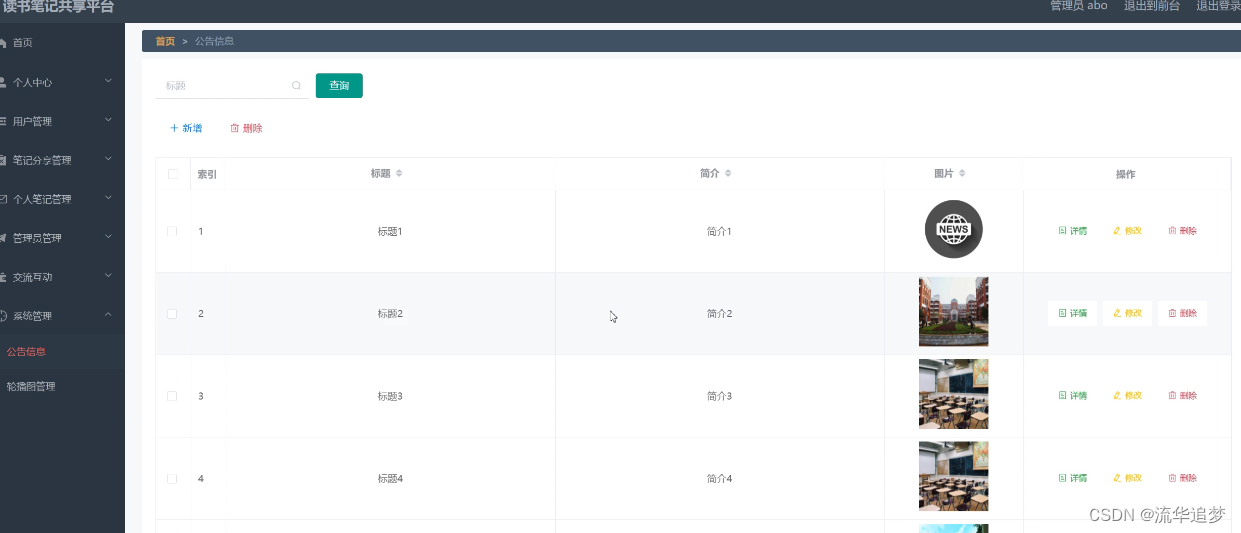This screenshot has width=1241, height=533.
Task: Check the checkbox for row 2
Action: coord(172,313)
